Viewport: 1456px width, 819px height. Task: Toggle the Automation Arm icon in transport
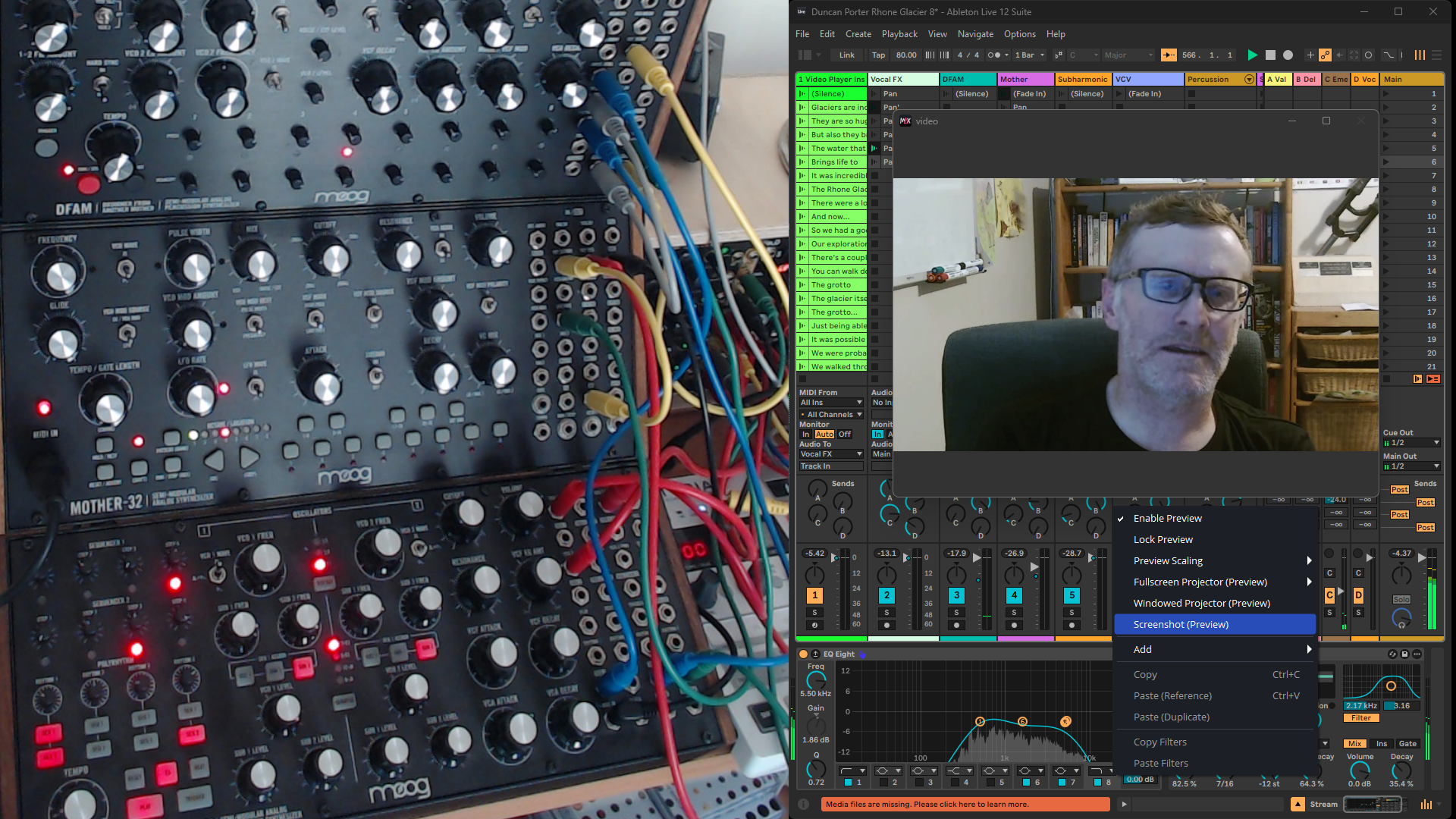(1325, 55)
